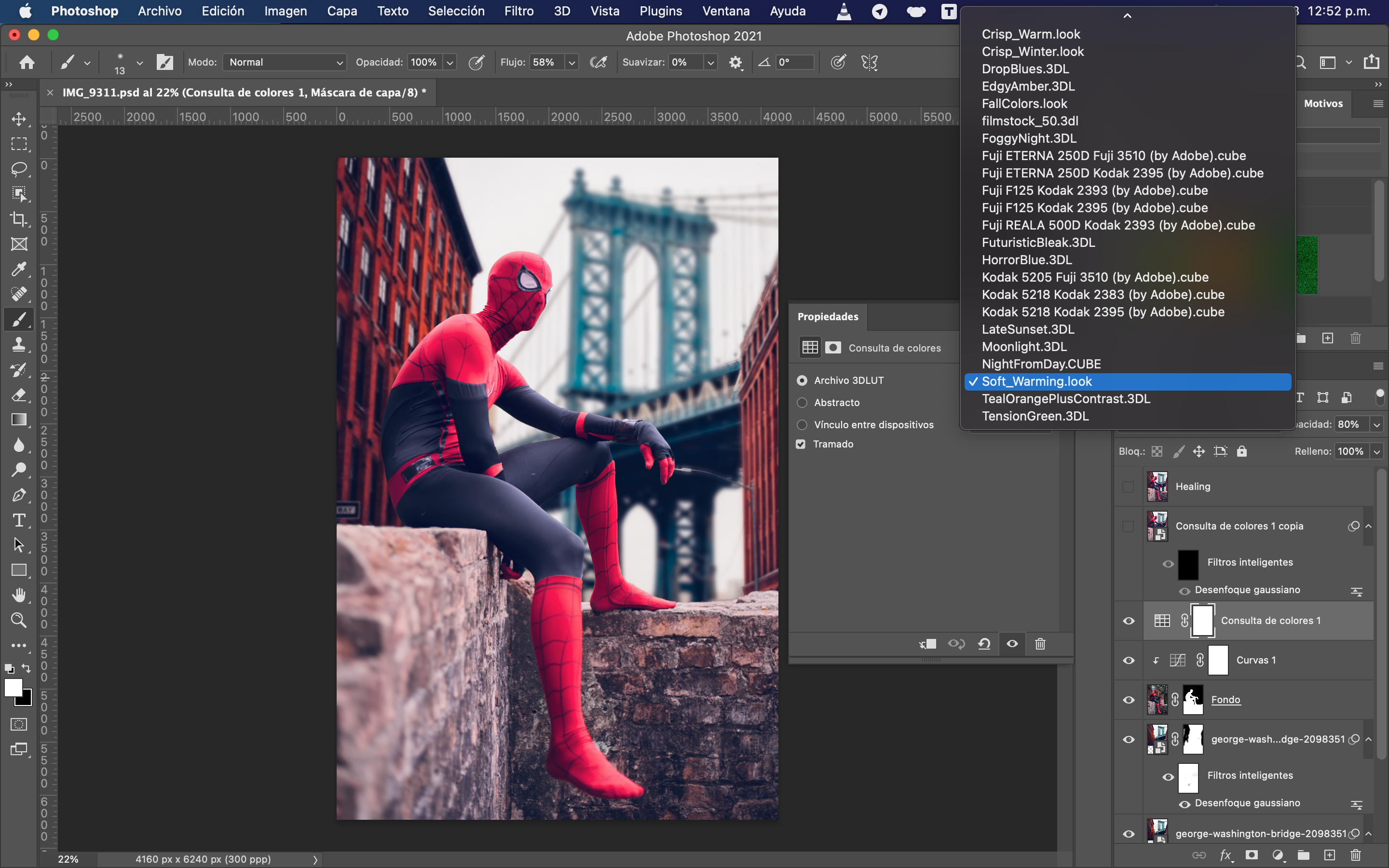The height and width of the screenshot is (868, 1389).
Task: Show Consulta de colores 1 copia layer
Action: (1128, 527)
